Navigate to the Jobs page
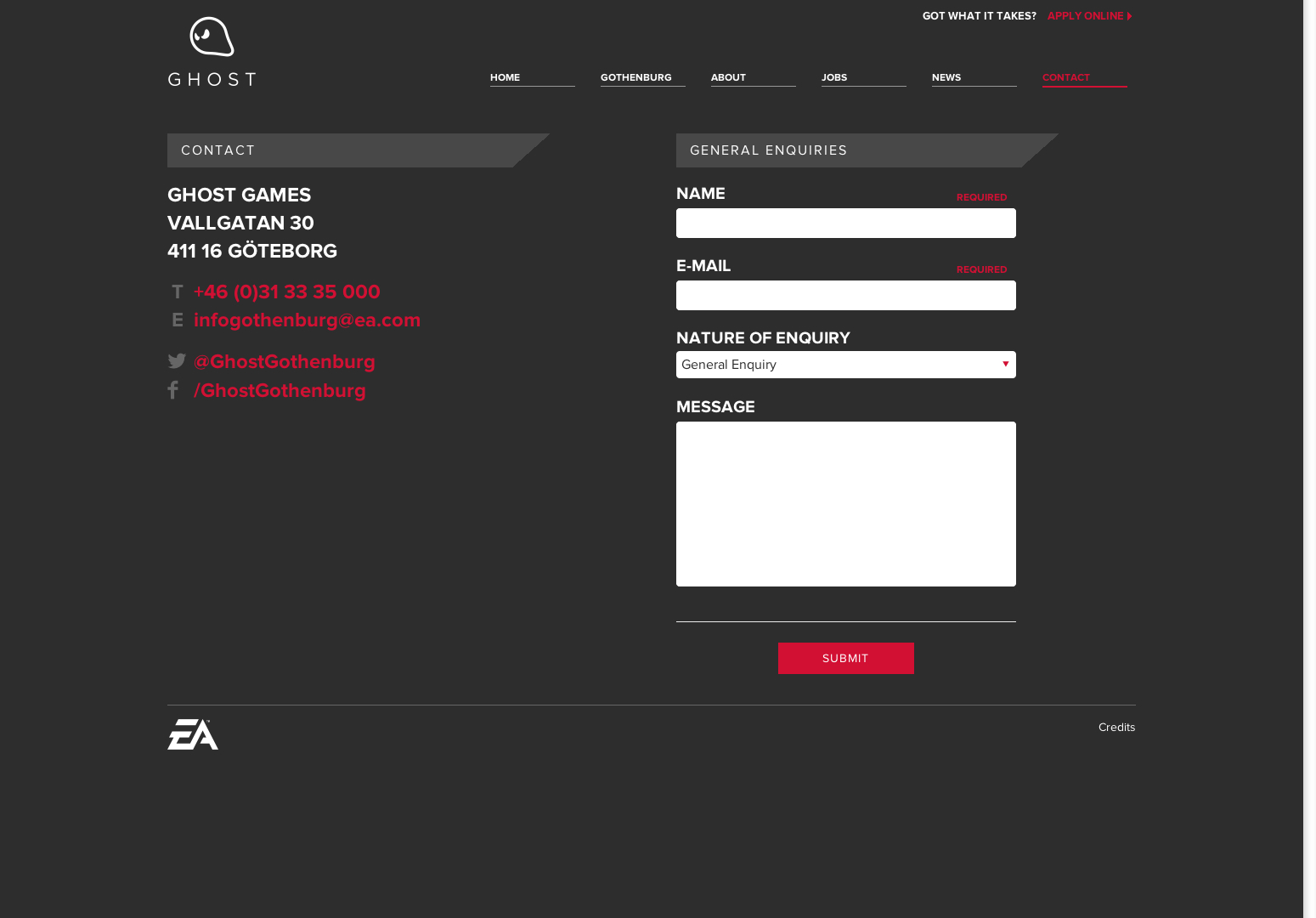The width and height of the screenshot is (1316, 918). [863, 77]
